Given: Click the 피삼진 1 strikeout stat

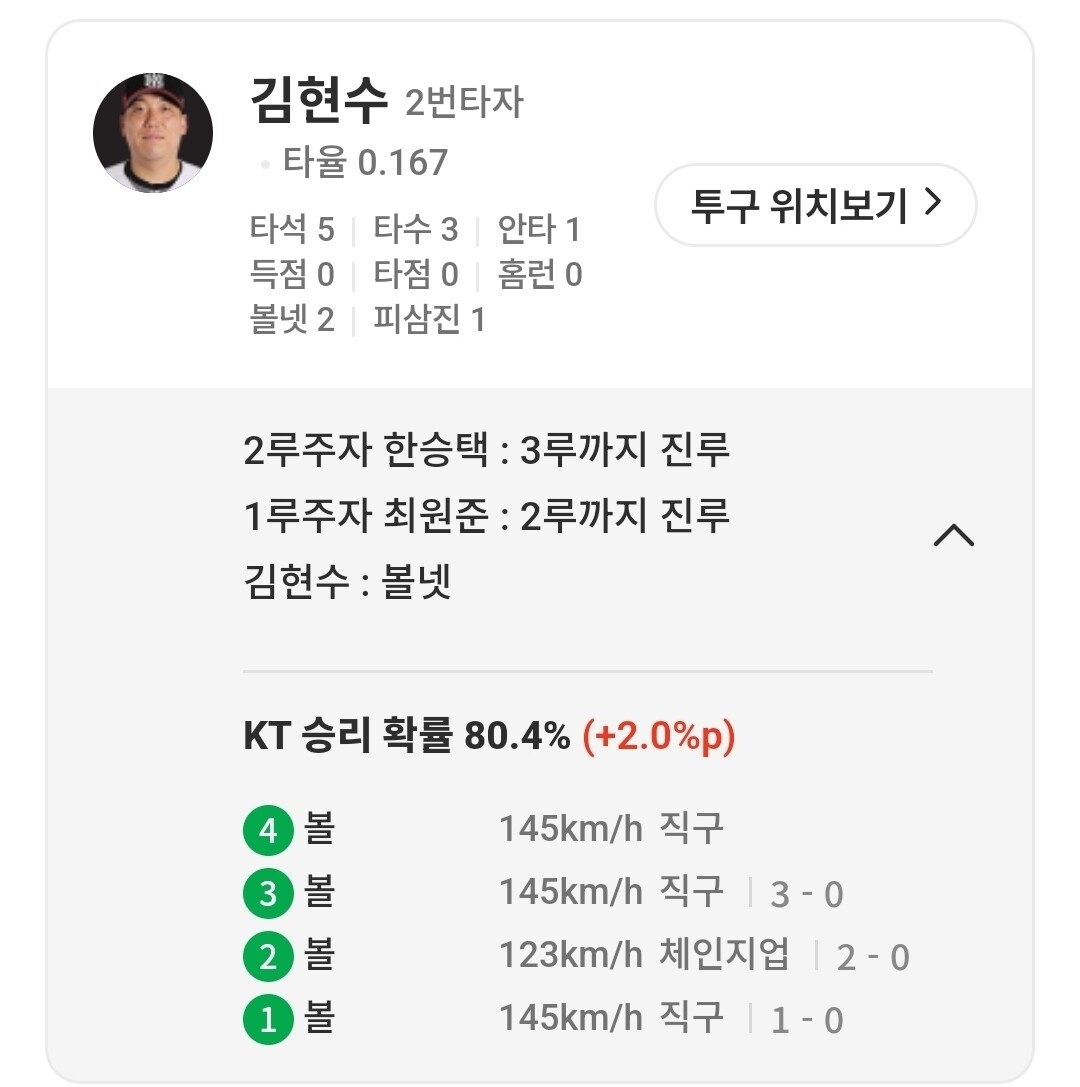Looking at the screenshot, I should pos(429,320).
